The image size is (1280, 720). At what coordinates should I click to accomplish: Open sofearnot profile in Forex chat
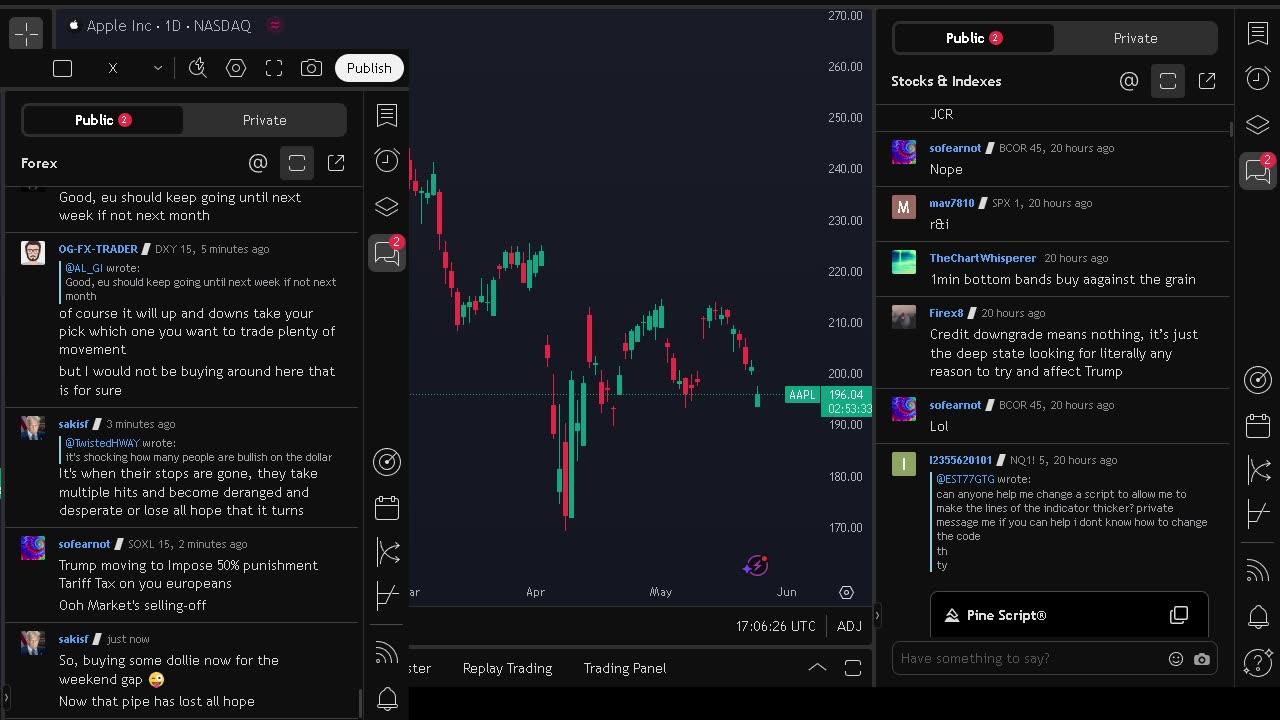click(84, 544)
